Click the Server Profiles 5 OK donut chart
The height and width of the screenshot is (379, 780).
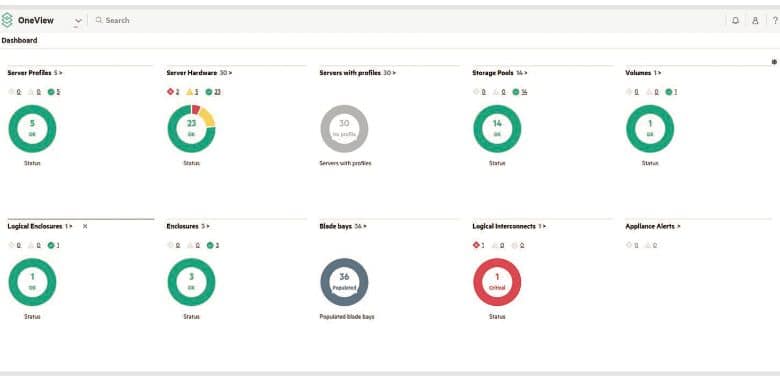pos(32,128)
